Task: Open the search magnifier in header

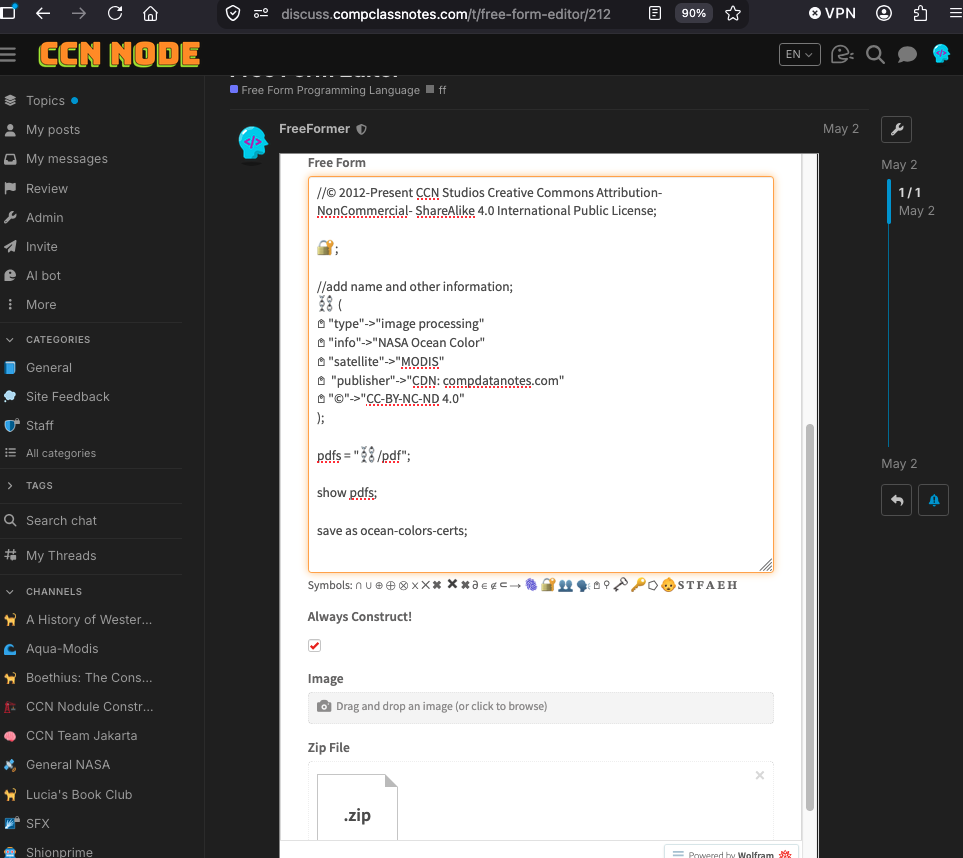Action: [x=875, y=55]
